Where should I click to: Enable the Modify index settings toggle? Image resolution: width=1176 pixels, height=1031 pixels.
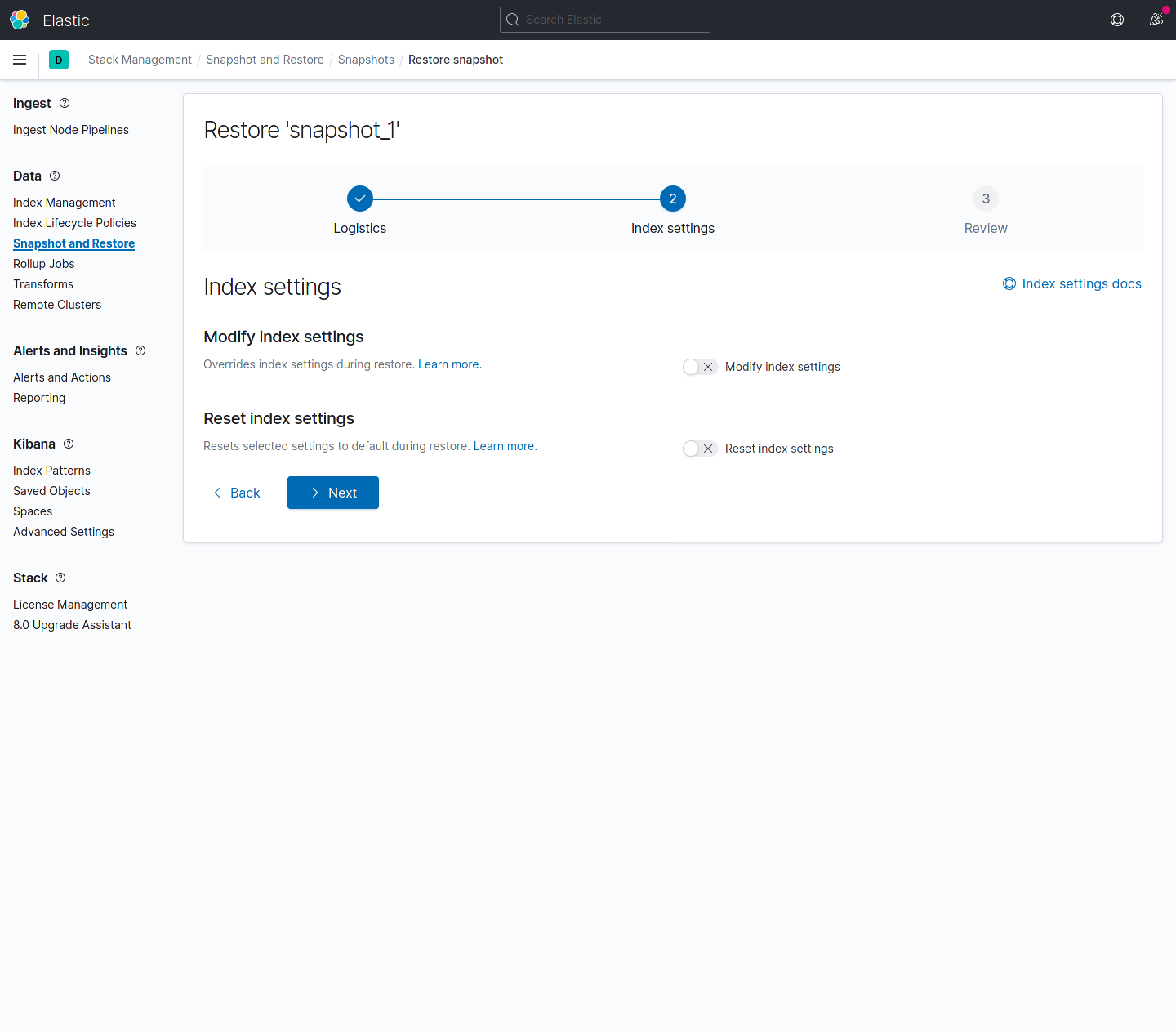click(x=700, y=367)
